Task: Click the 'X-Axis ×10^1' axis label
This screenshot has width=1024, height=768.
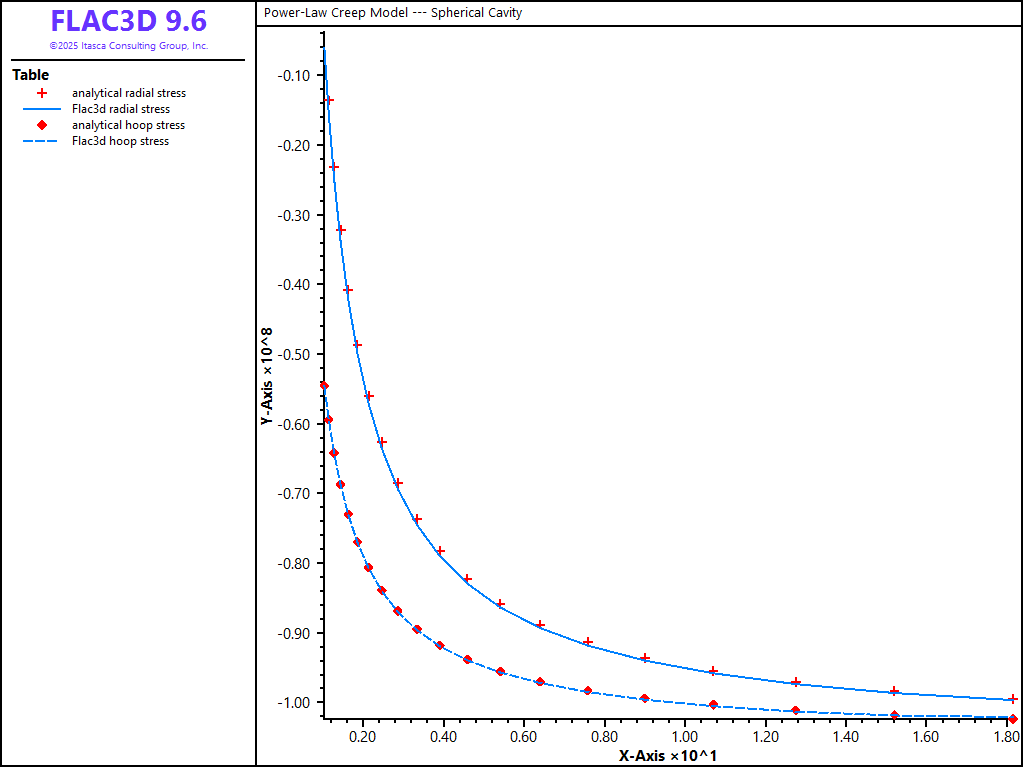Action: point(667,755)
